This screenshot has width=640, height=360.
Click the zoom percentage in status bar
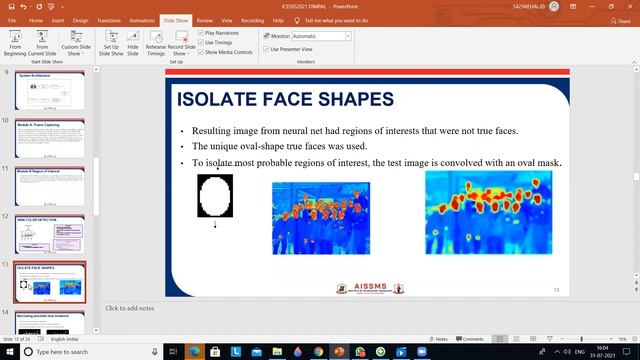pos(622,339)
